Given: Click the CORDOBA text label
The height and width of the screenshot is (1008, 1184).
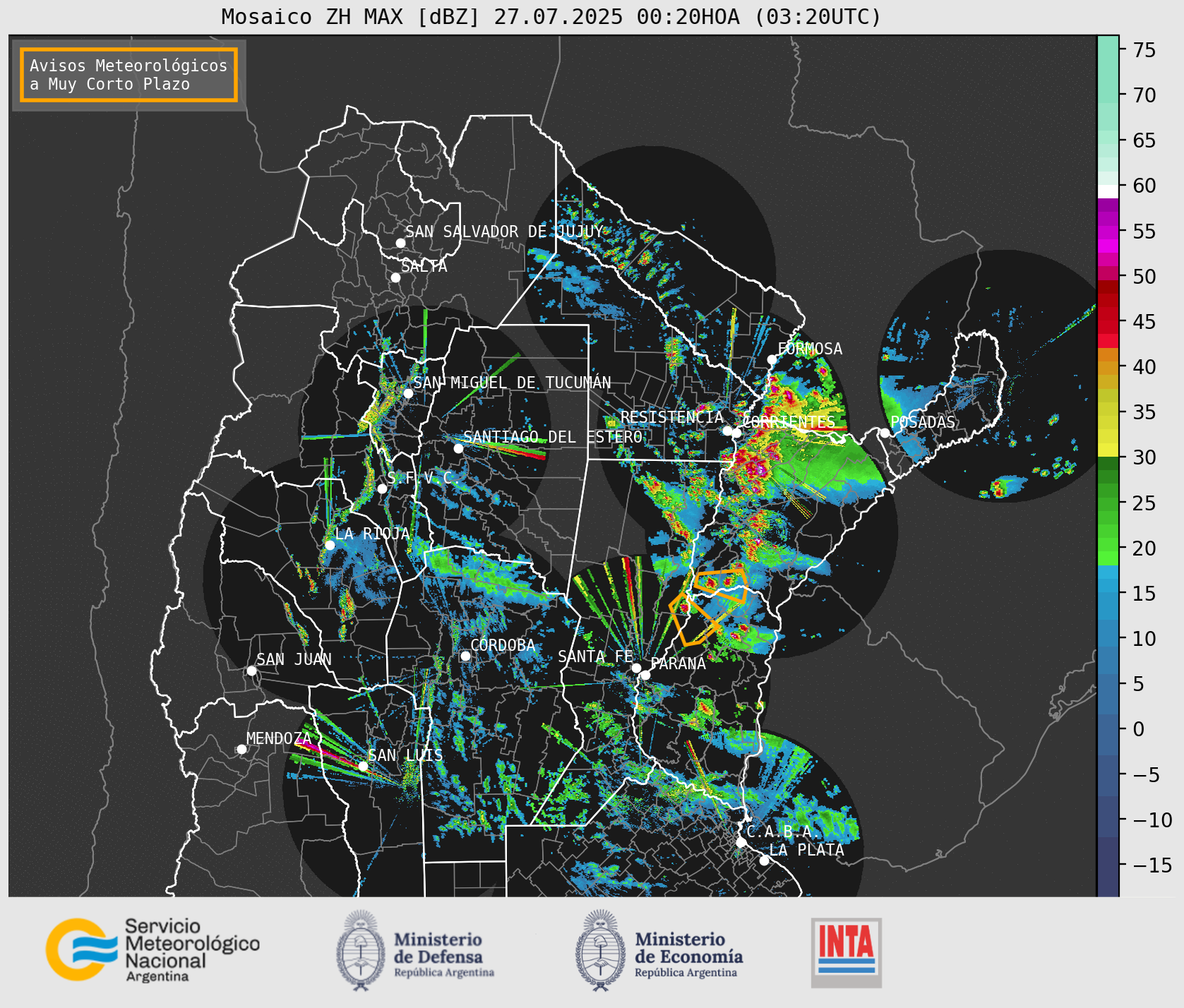Looking at the screenshot, I should click(x=503, y=645).
